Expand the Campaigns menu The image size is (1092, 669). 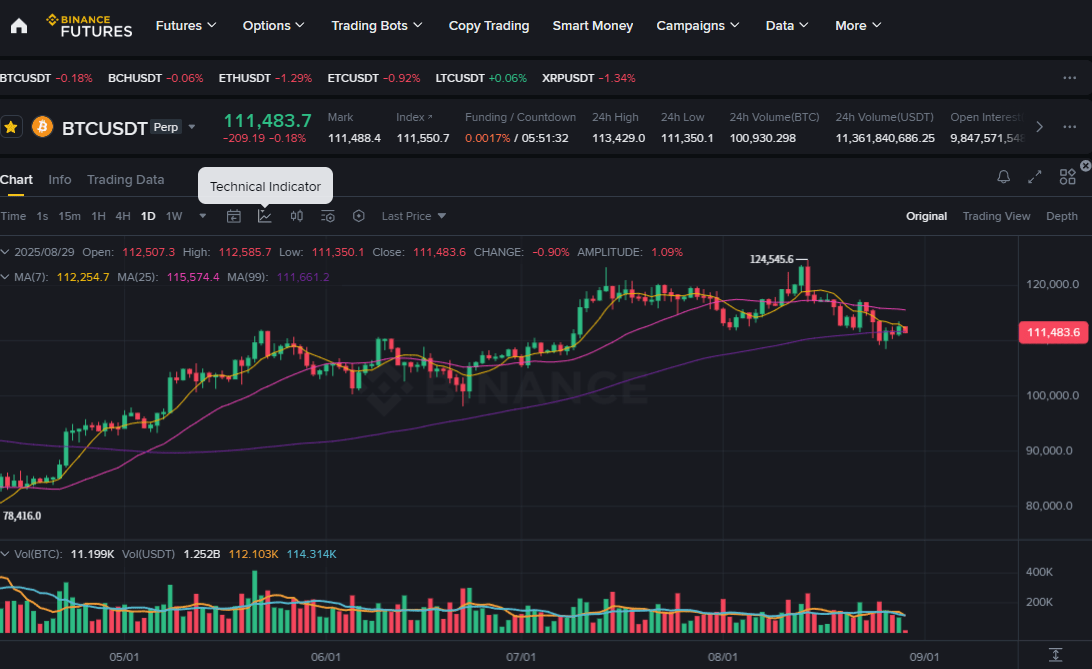(x=698, y=26)
